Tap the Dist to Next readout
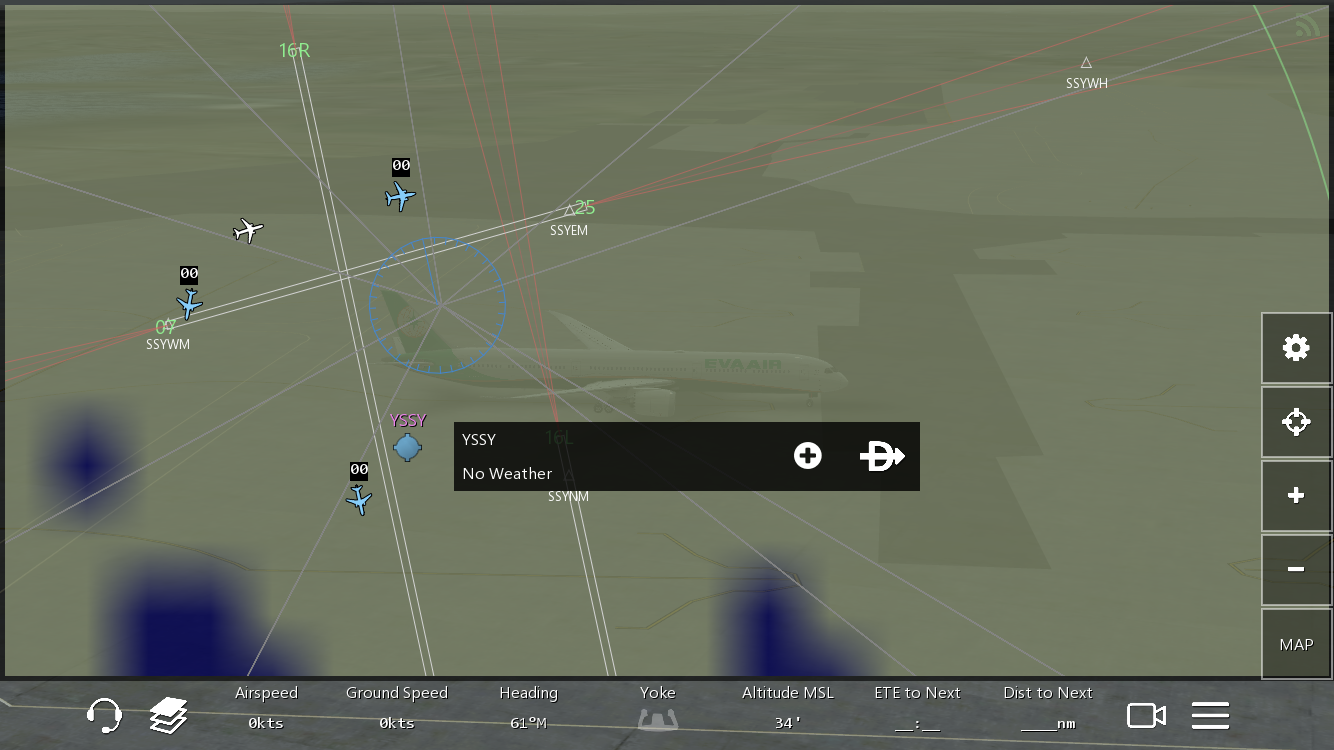The height and width of the screenshot is (750, 1334). point(1048,708)
